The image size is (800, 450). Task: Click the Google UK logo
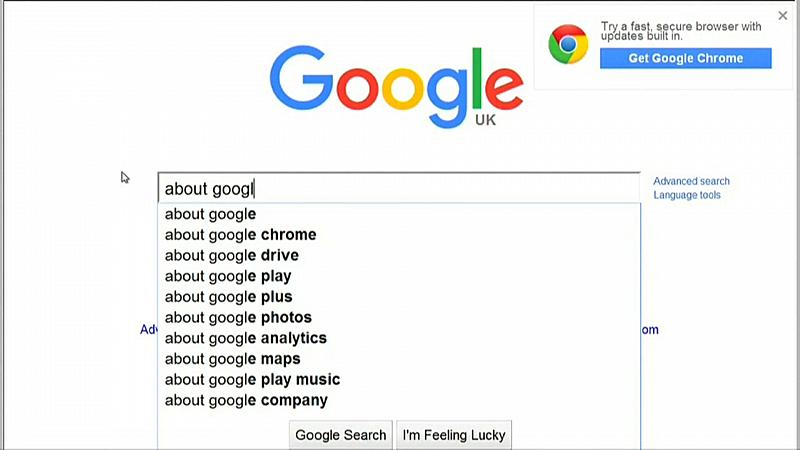pyautogui.click(x=397, y=82)
